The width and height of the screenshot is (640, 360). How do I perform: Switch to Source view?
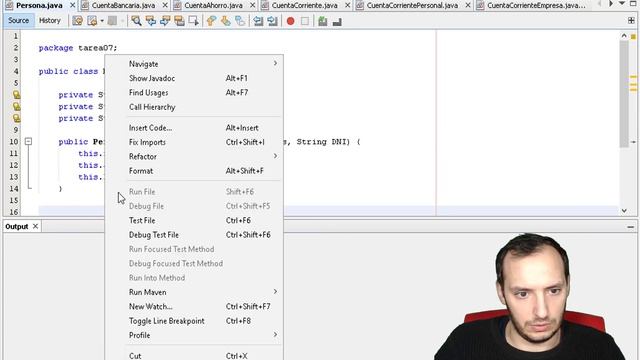pos(18,20)
